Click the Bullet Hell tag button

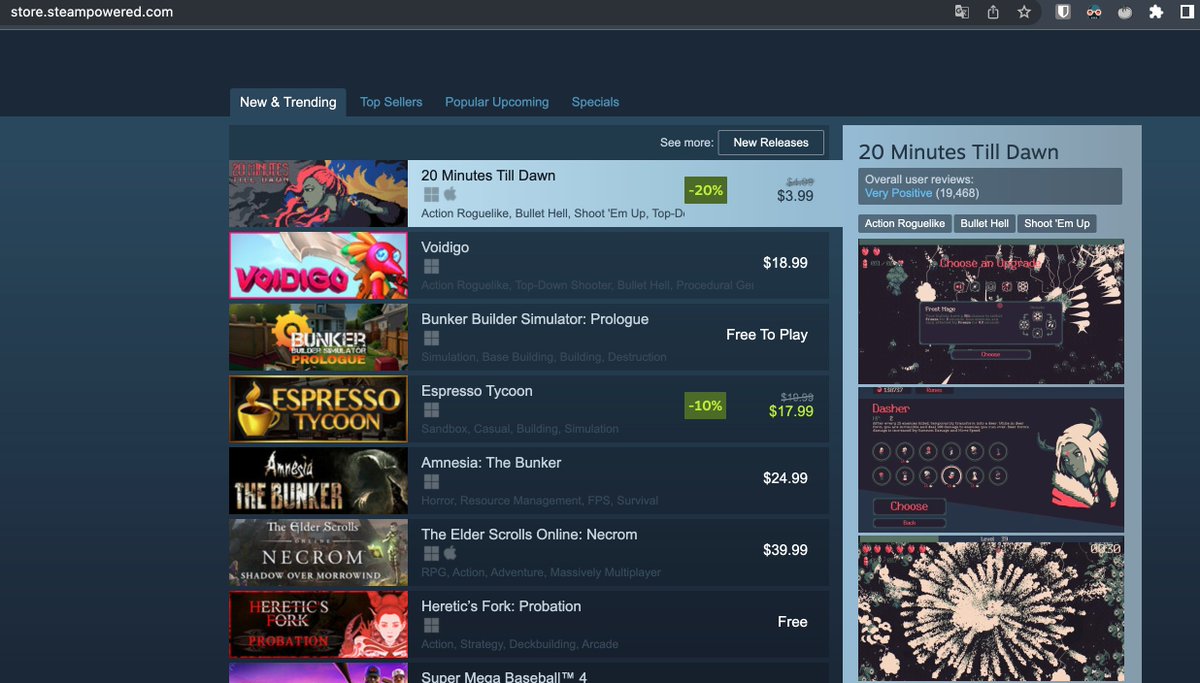(x=985, y=223)
